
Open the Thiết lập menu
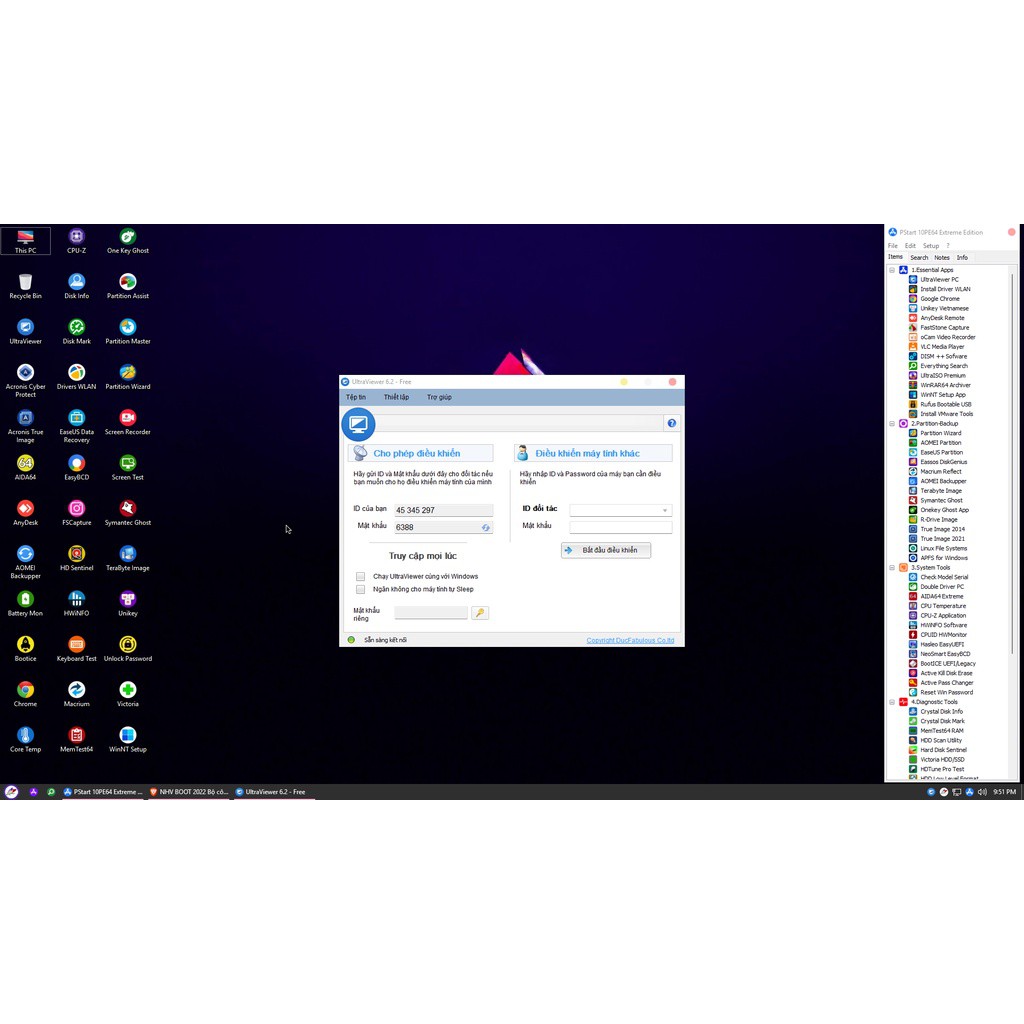click(396, 397)
